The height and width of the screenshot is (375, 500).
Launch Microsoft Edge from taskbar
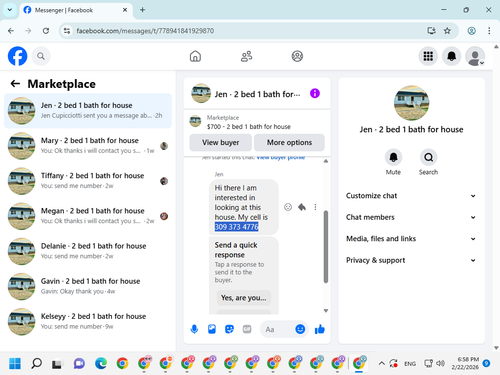[x=101, y=363]
